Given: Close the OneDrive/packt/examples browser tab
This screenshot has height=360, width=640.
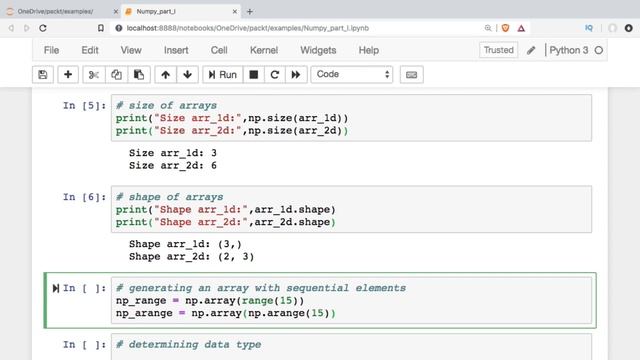Looking at the screenshot, I should pos(116,12).
